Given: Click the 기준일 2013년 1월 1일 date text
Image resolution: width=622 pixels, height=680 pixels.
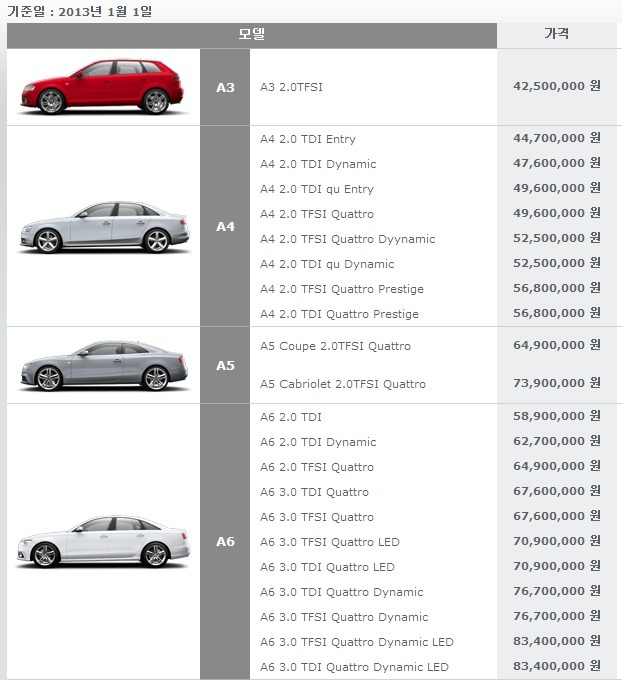Looking at the screenshot, I should (80, 11).
